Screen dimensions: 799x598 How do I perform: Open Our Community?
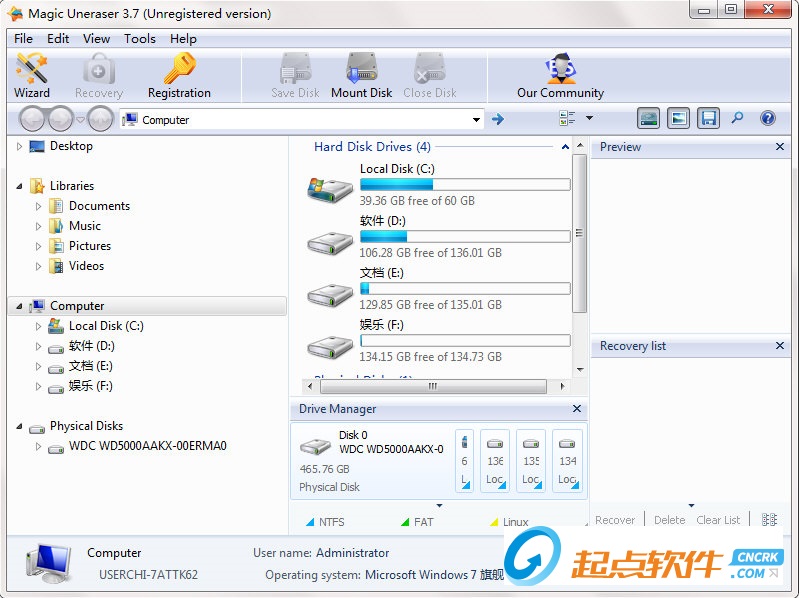[561, 75]
